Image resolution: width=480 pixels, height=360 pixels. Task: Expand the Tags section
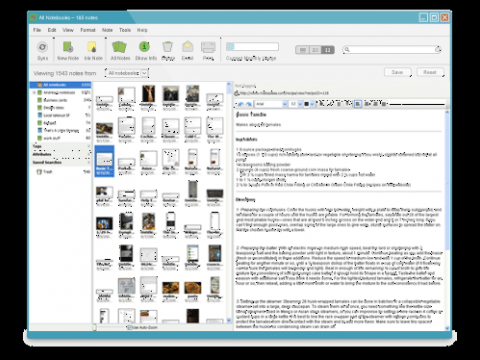pyautogui.click(x=61, y=146)
